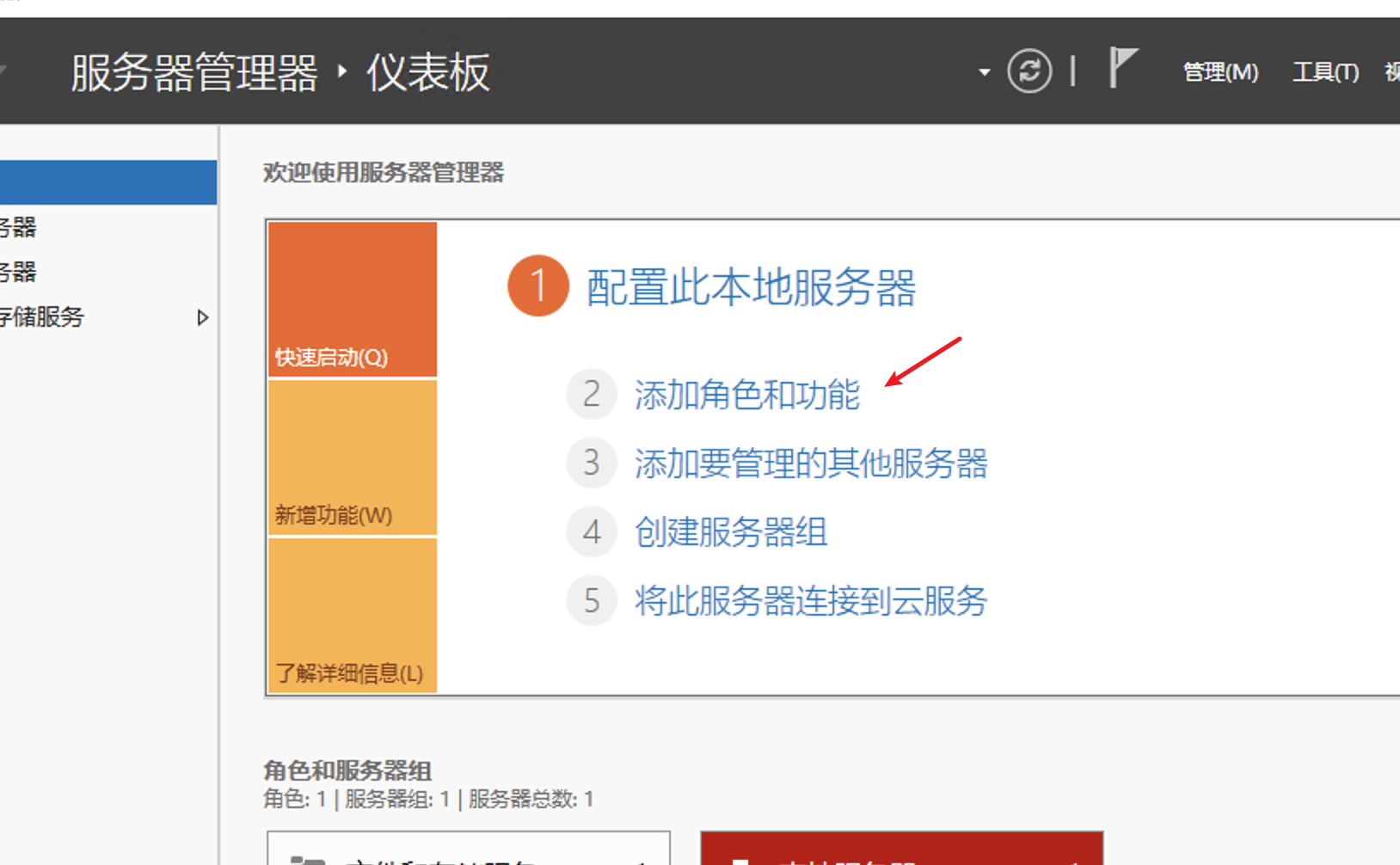
Task: Open the 工具(T) menu
Action: click(1325, 72)
